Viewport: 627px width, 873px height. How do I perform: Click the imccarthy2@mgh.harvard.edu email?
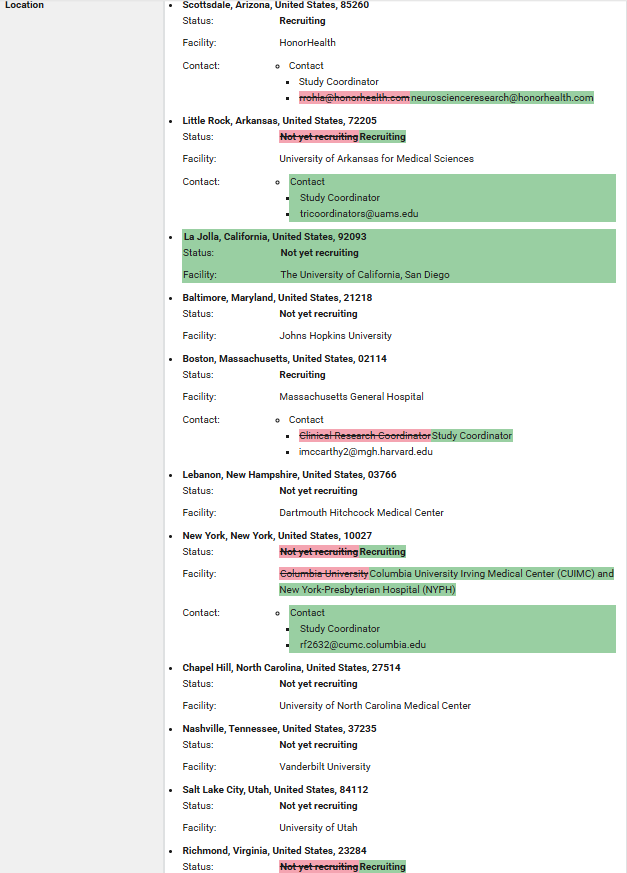coord(366,452)
